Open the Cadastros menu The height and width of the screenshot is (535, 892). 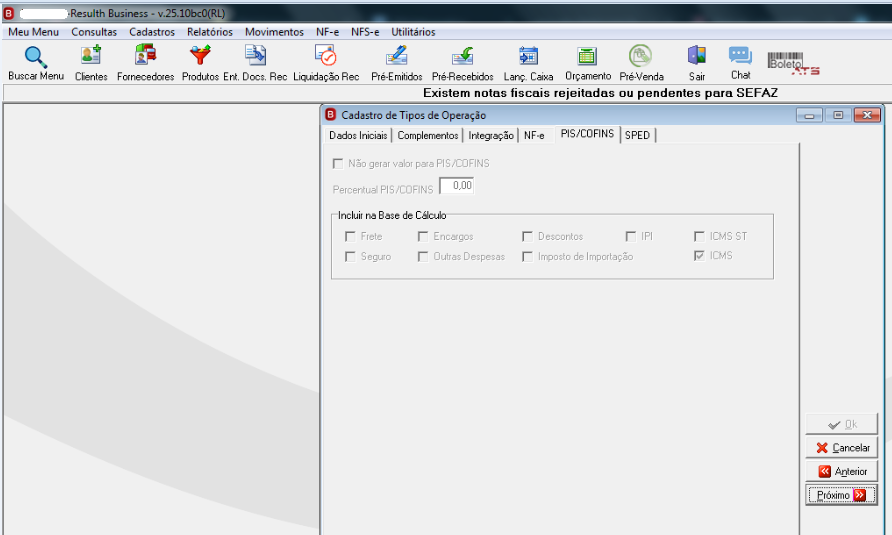point(152,32)
